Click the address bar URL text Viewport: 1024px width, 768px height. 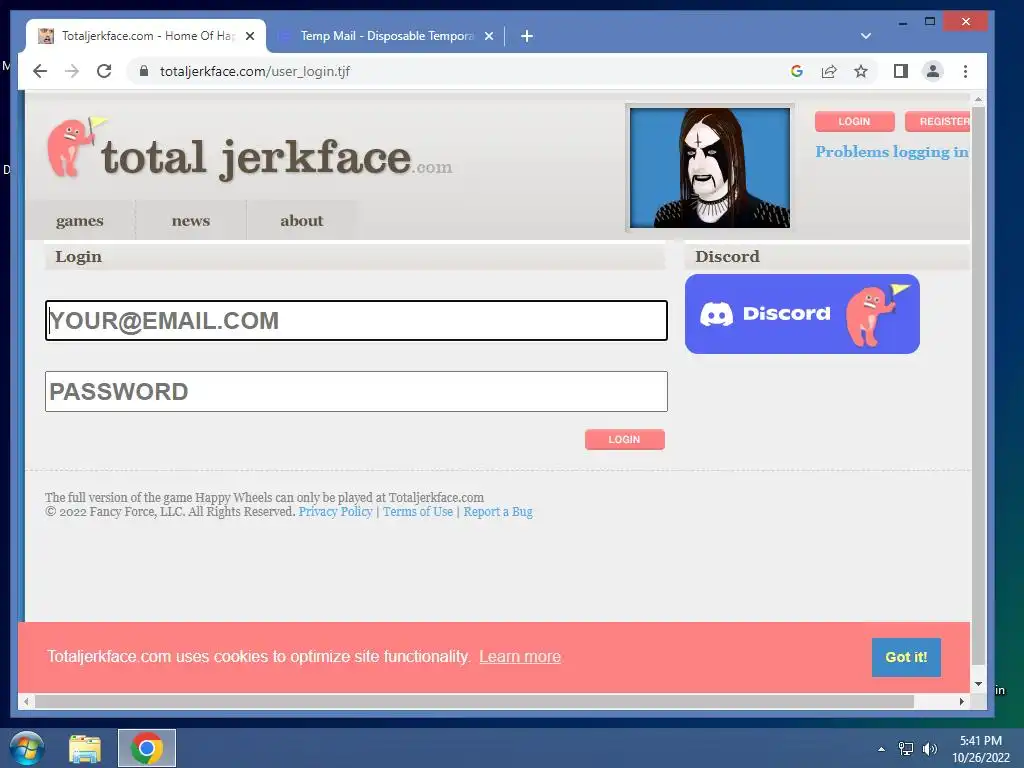coord(255,71)
